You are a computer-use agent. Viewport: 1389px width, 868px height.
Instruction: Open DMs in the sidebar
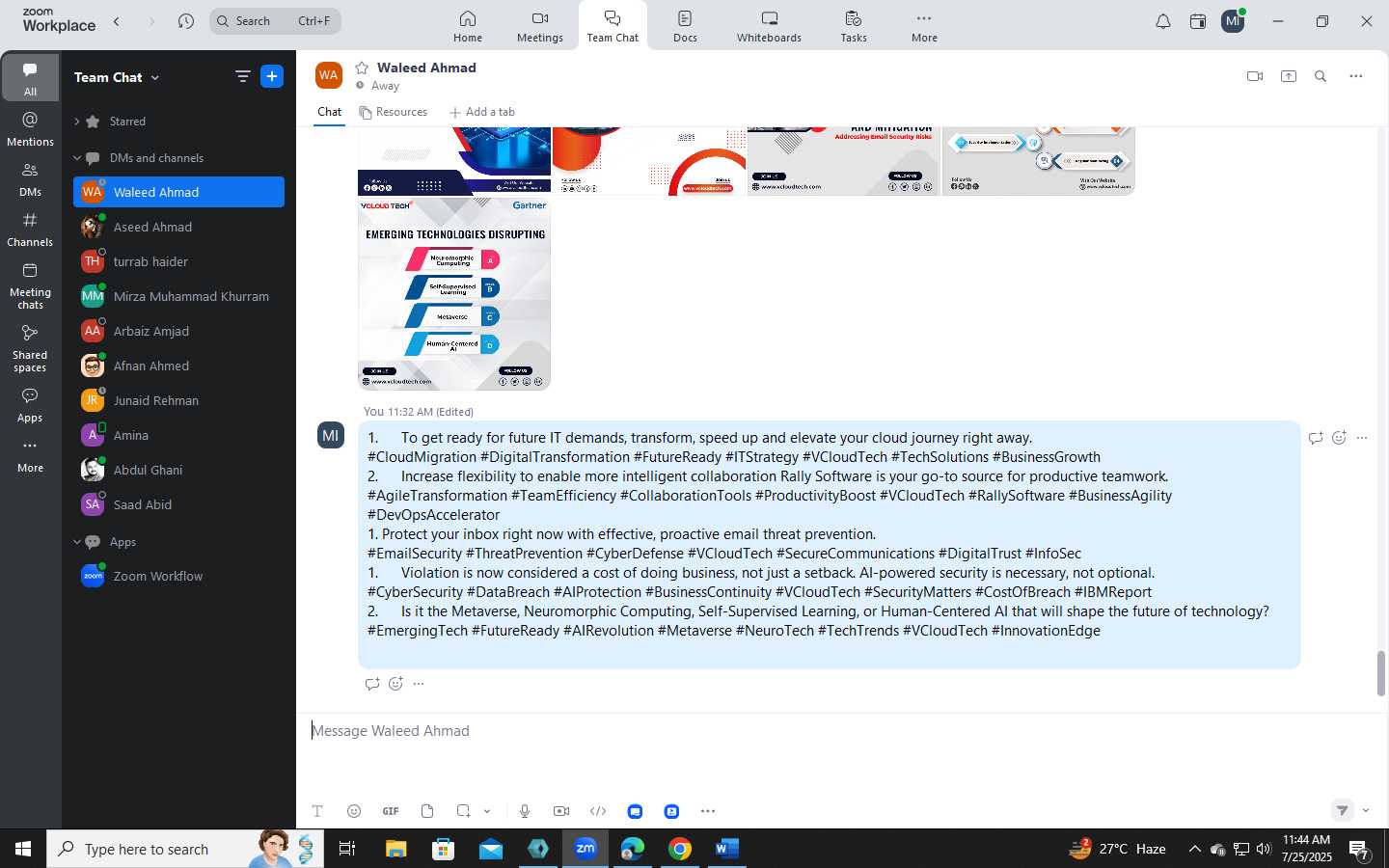click(x=30, y=179)
